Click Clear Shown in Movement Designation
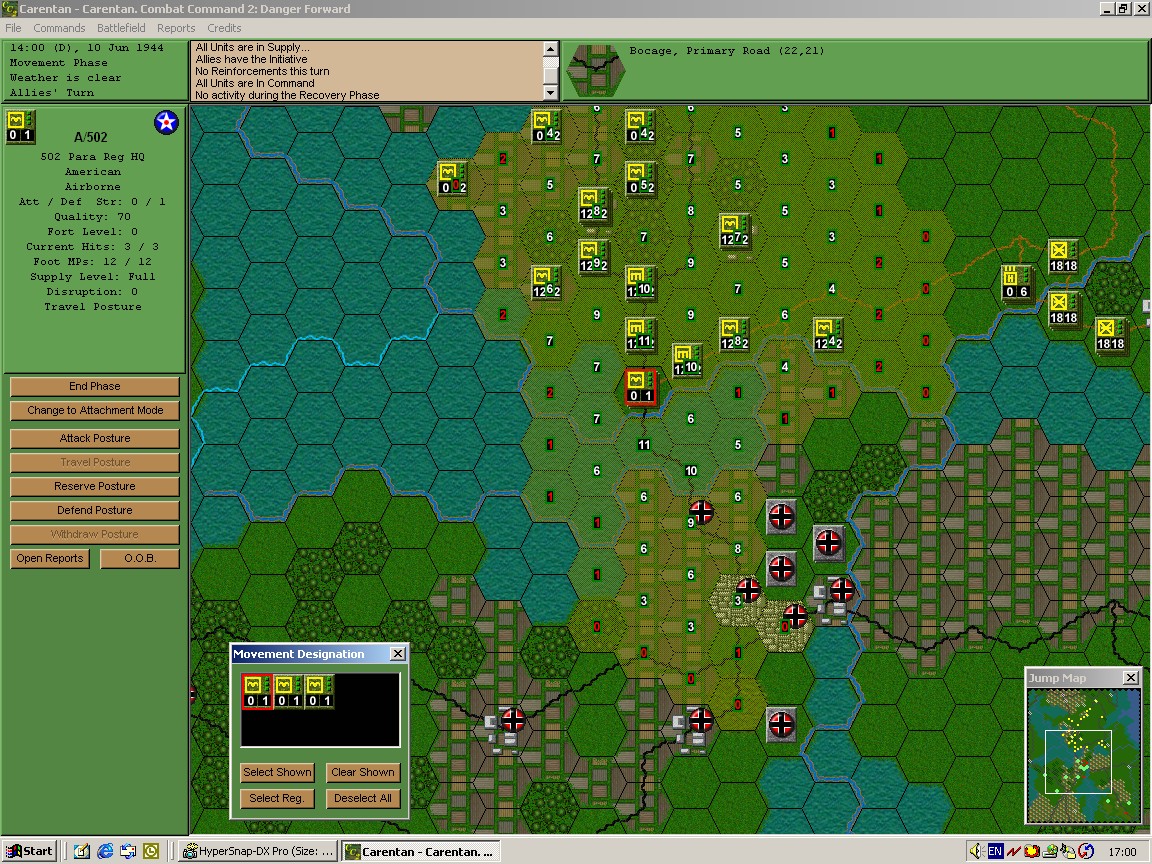The height and width of the screenshot is (864, 1152). (363, 772)
